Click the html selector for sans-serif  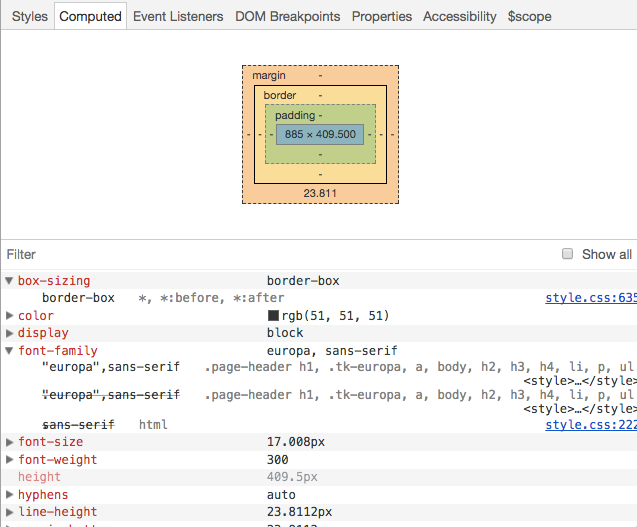[x=153, y=425]
